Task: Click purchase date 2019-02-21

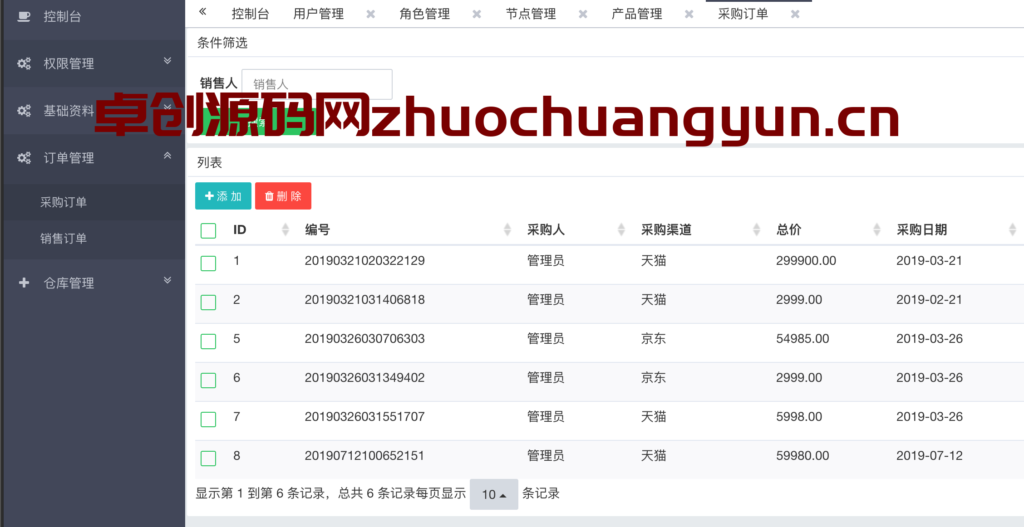Action: [x=929, y=300]
